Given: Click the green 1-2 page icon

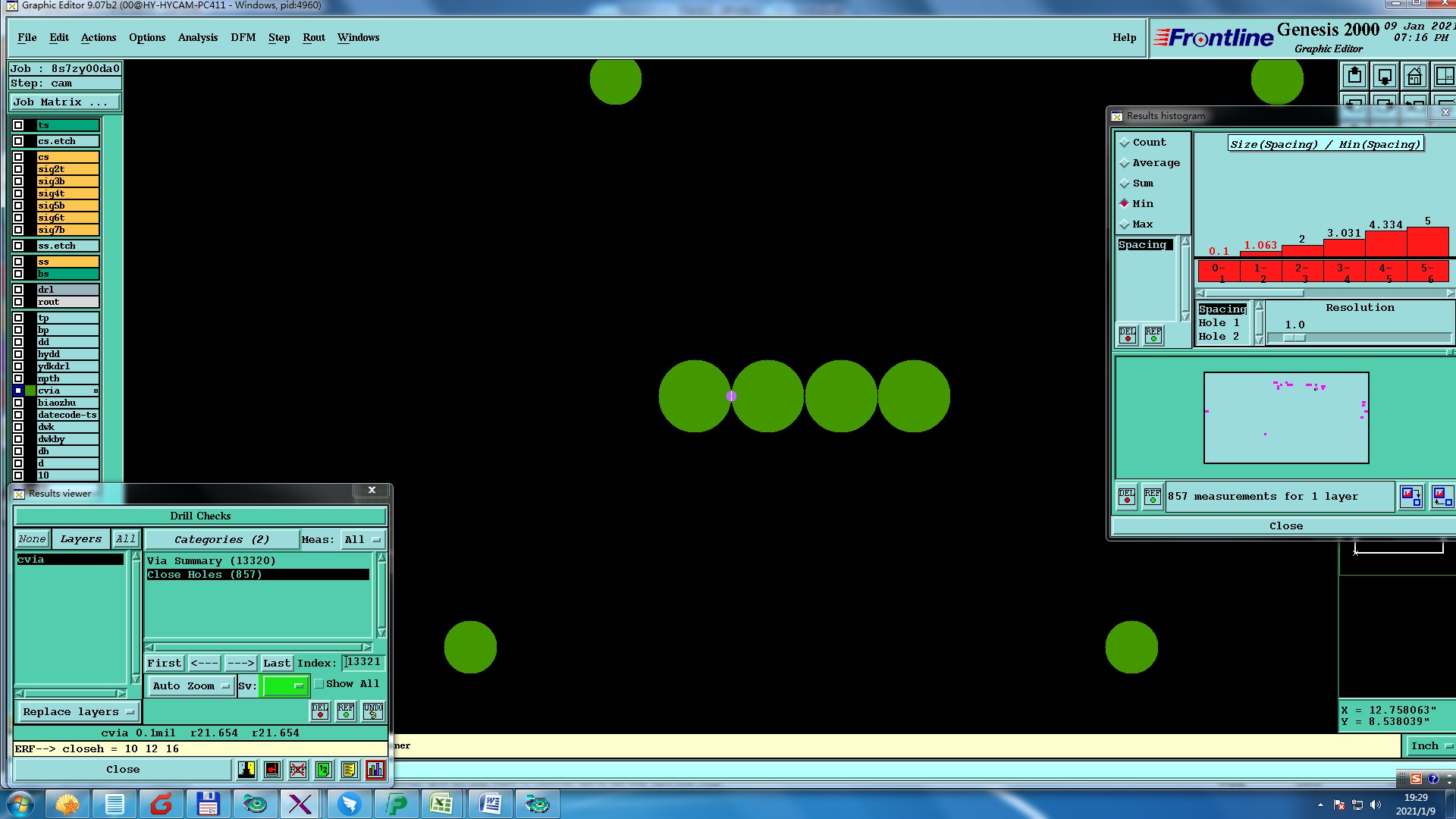Looking at the screenshot, I should (324, 770).
